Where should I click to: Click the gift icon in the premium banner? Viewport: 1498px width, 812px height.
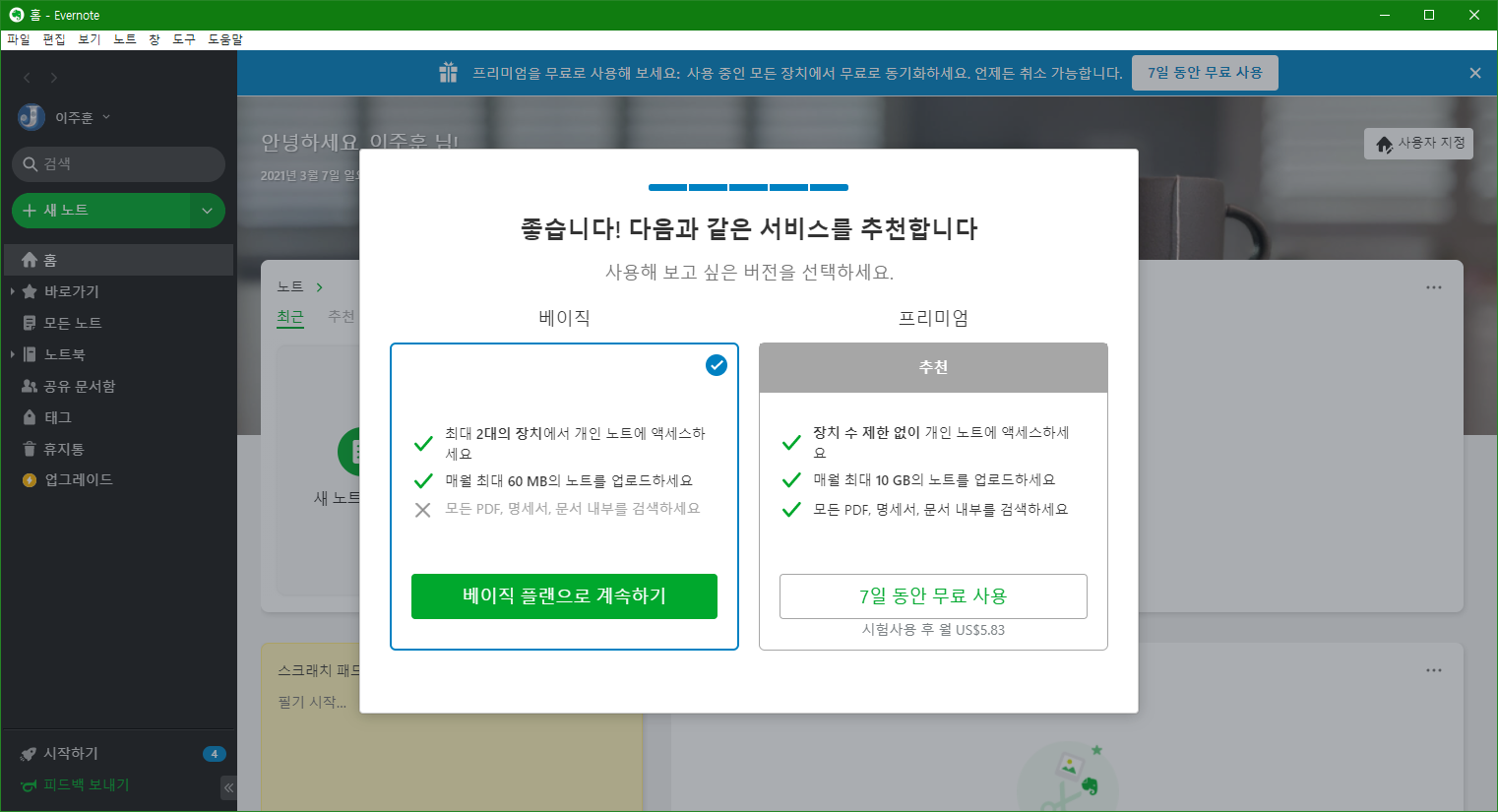tap(449, 73)
